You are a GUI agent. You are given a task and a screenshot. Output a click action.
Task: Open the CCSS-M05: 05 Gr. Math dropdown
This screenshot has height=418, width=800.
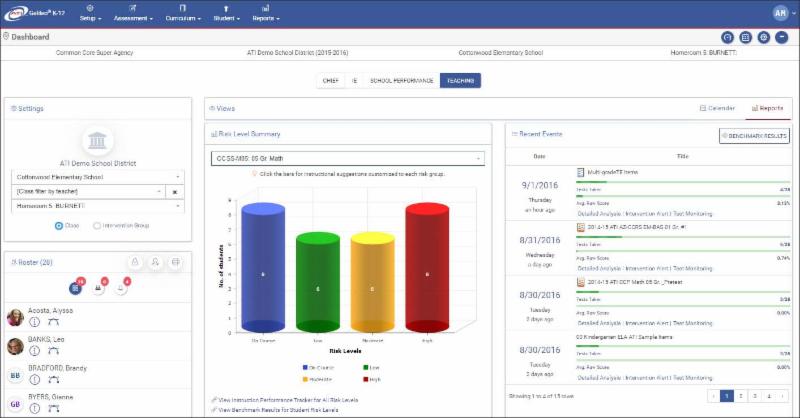click(347, 158)
